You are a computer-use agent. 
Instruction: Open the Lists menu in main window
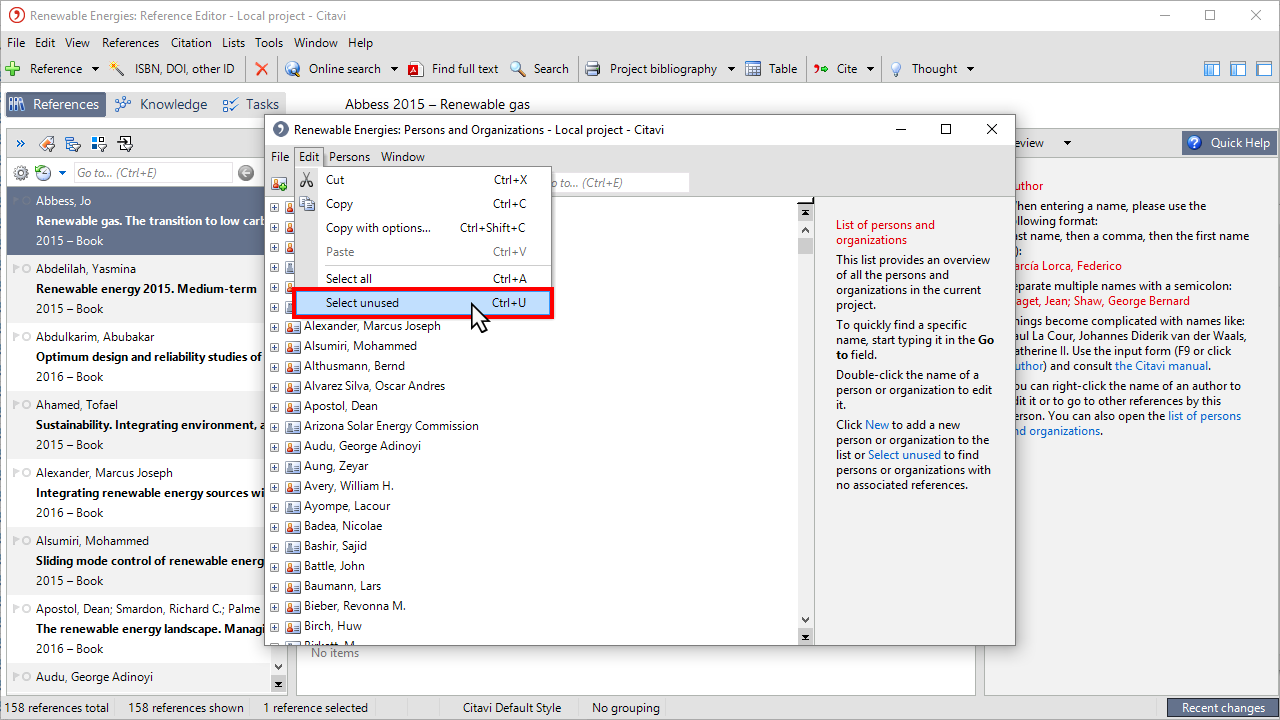[234, 43]
